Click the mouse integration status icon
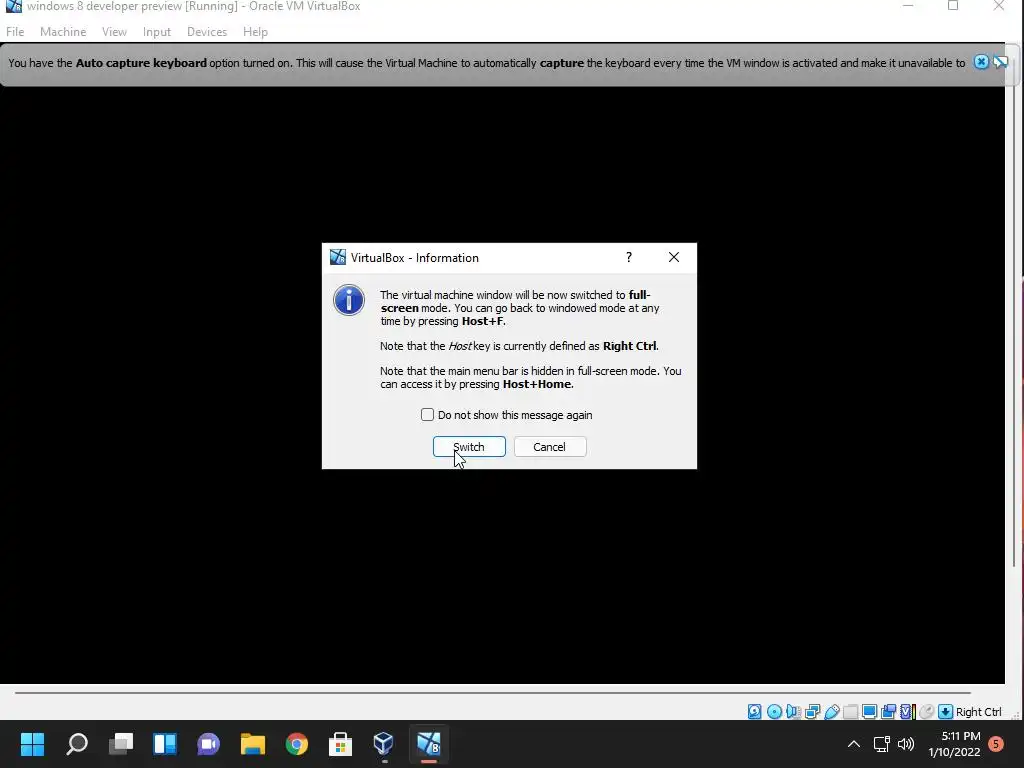The height and width of the screenshot is (768, 1024). (x=926, y=712)
